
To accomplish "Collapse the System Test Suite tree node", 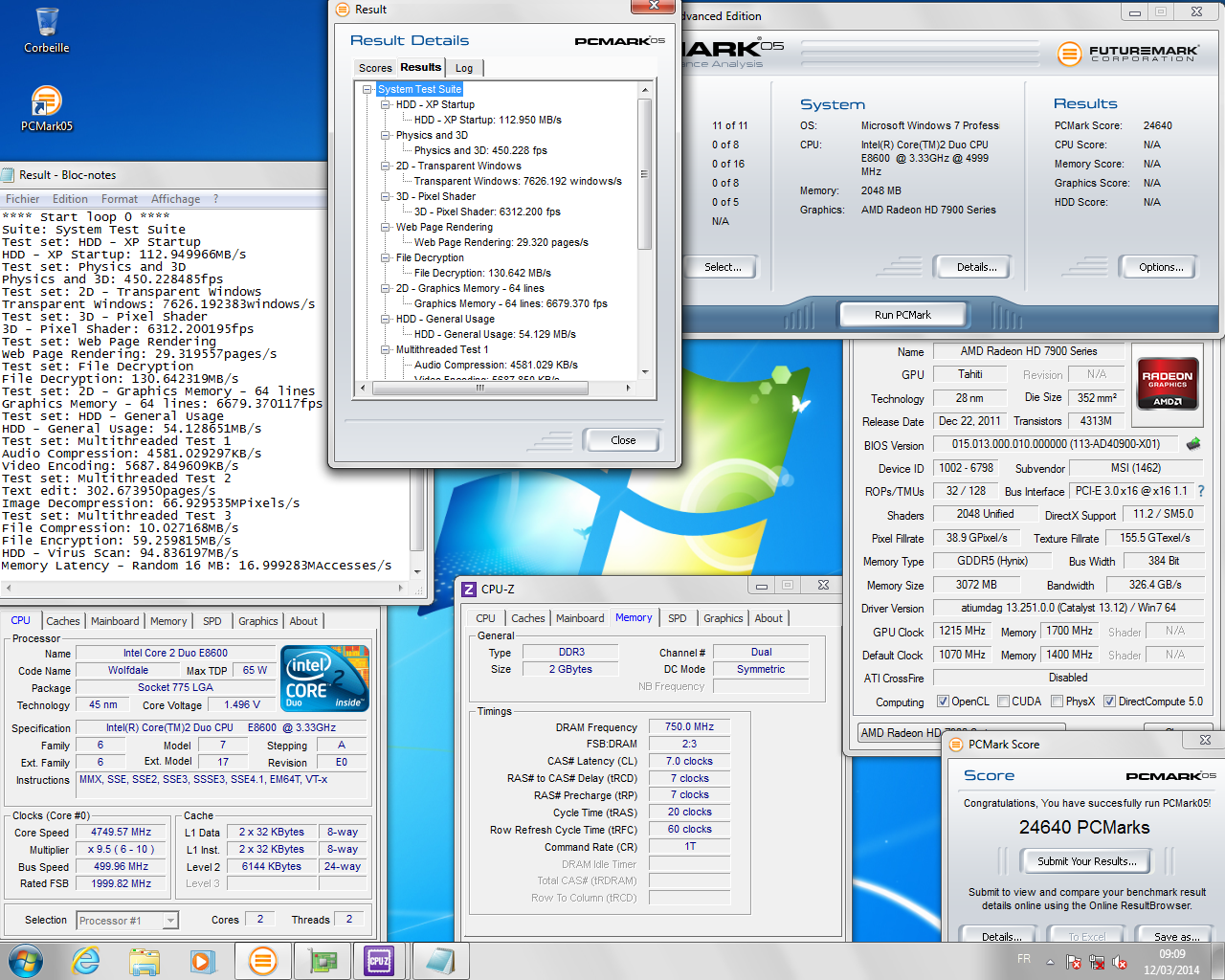I will 367,89.
